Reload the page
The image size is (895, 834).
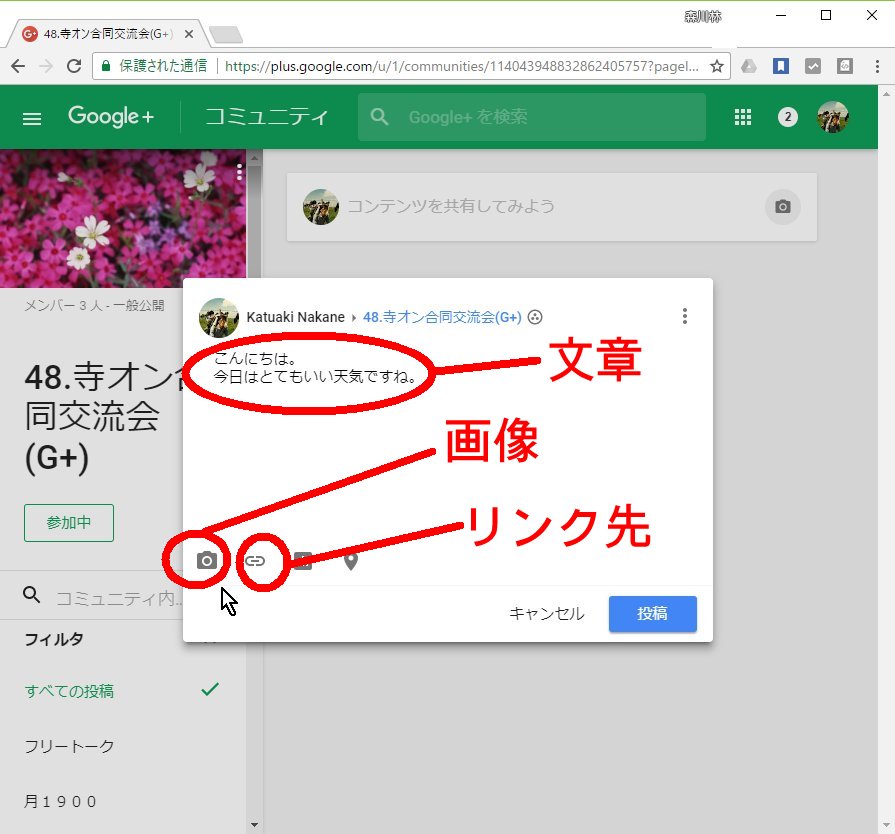73,66
